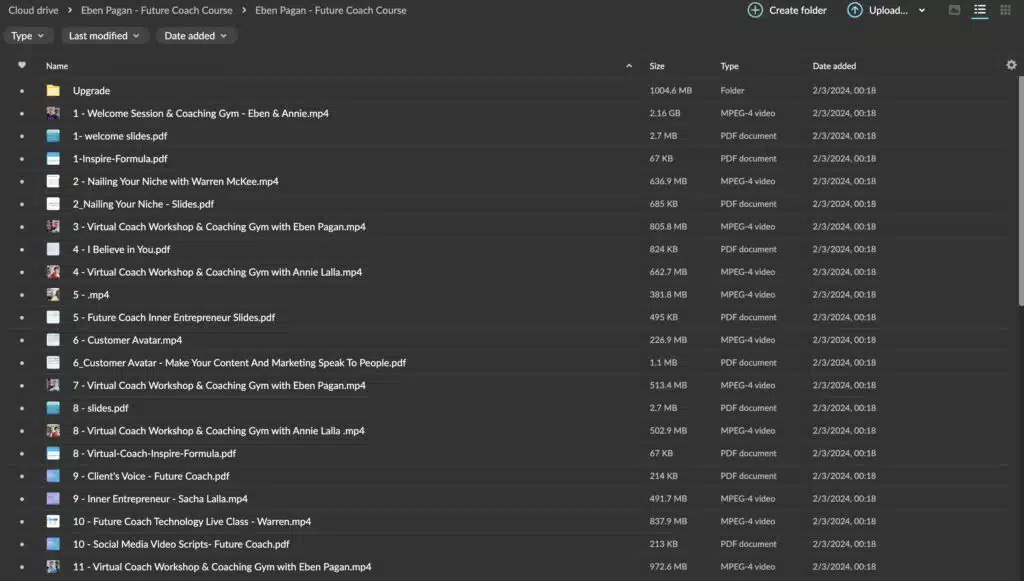
Task: Click thumbnail icon of 8 - Virtual Coach Workshop Annie Lalla
Action: [53, 431]
